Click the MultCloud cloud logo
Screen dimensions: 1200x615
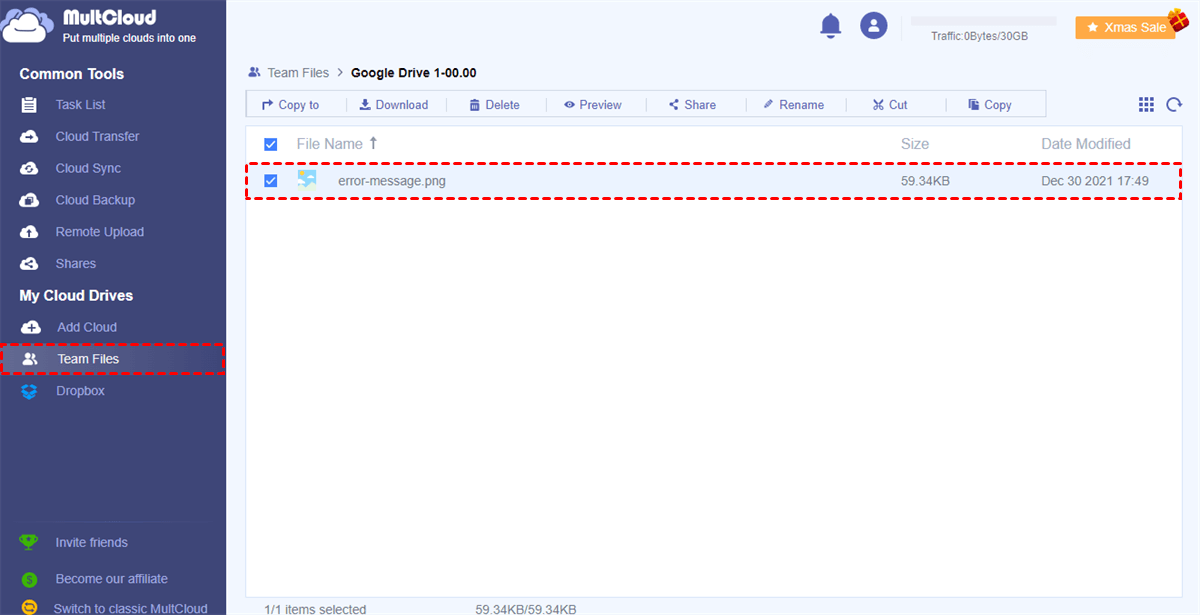(x=27, y=25)
